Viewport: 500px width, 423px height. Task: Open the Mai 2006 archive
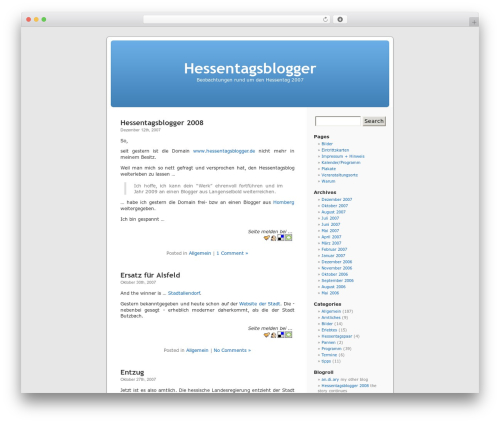pos(330,293)
